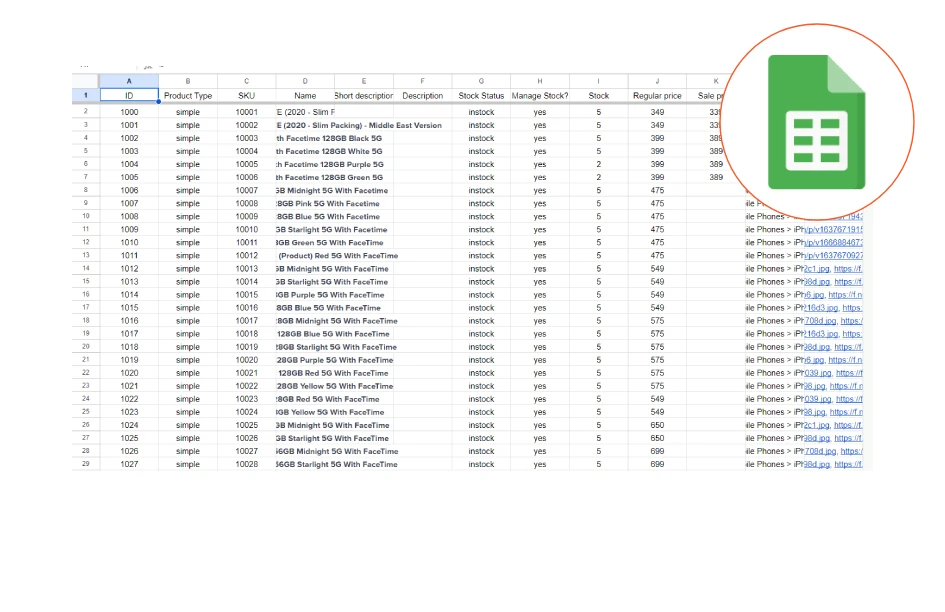Select the column D header
The height and width of the screenshot is (612, 945).
click(305, 81)
